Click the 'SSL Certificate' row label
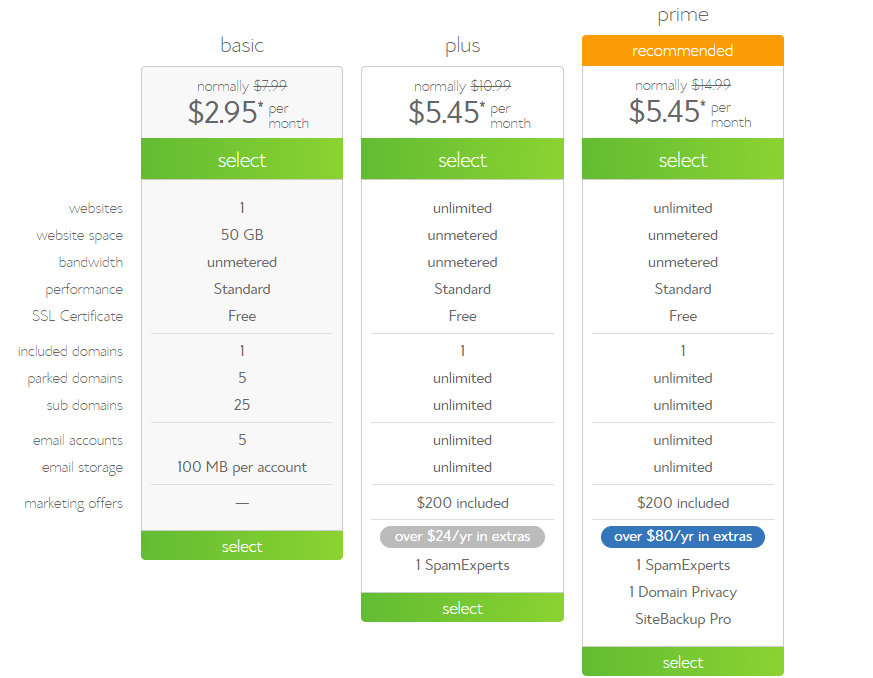The height and width of the screenshot is (678, 873). (x=77, y=316)
